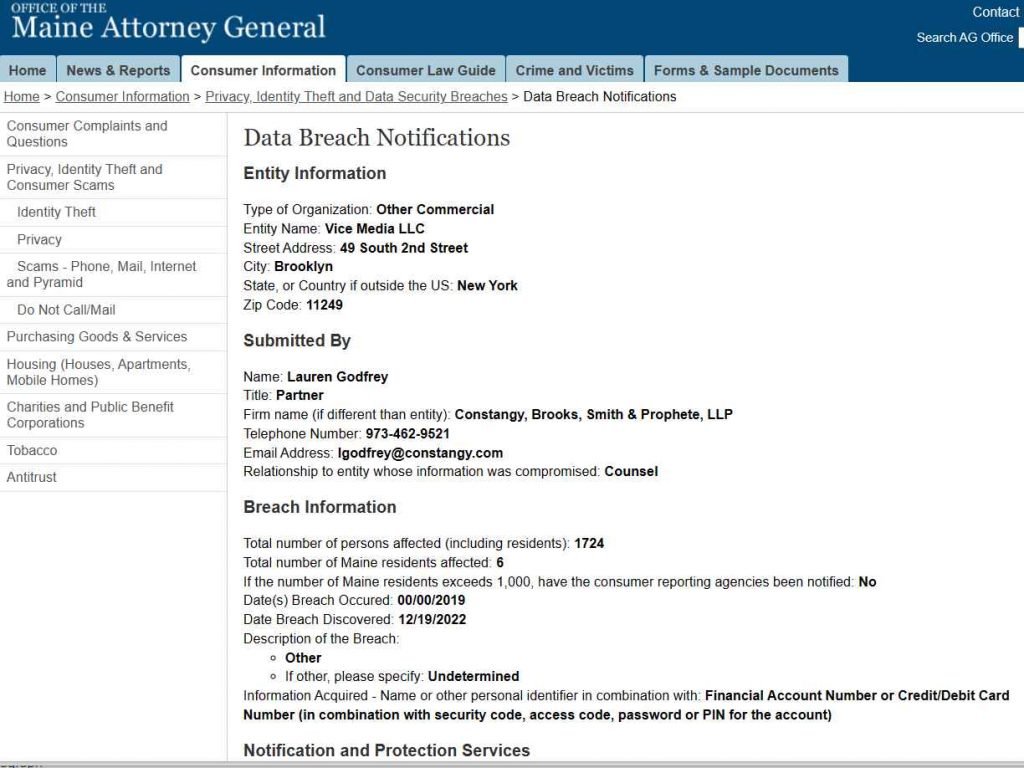Click the Contact link in the header
Viewport: 1024px width, 768px height.
pos(995,12)
